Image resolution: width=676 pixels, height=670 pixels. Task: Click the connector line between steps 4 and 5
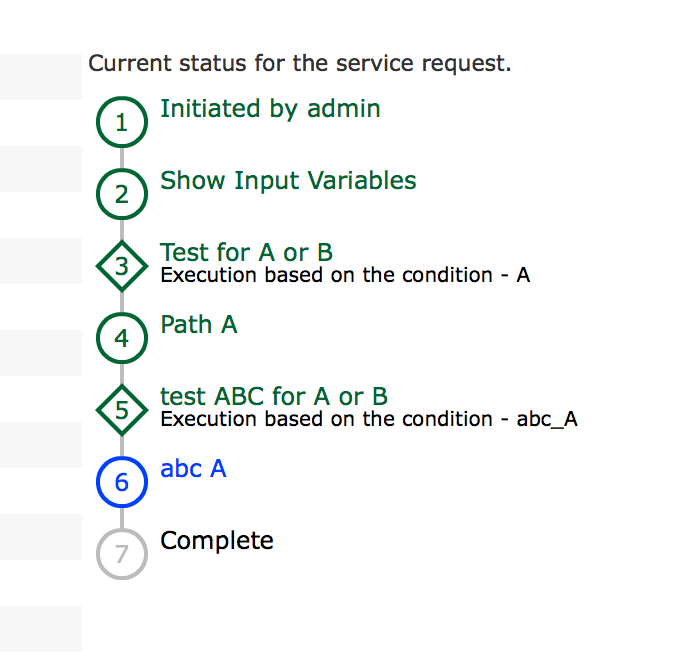(x=122, y=374)
